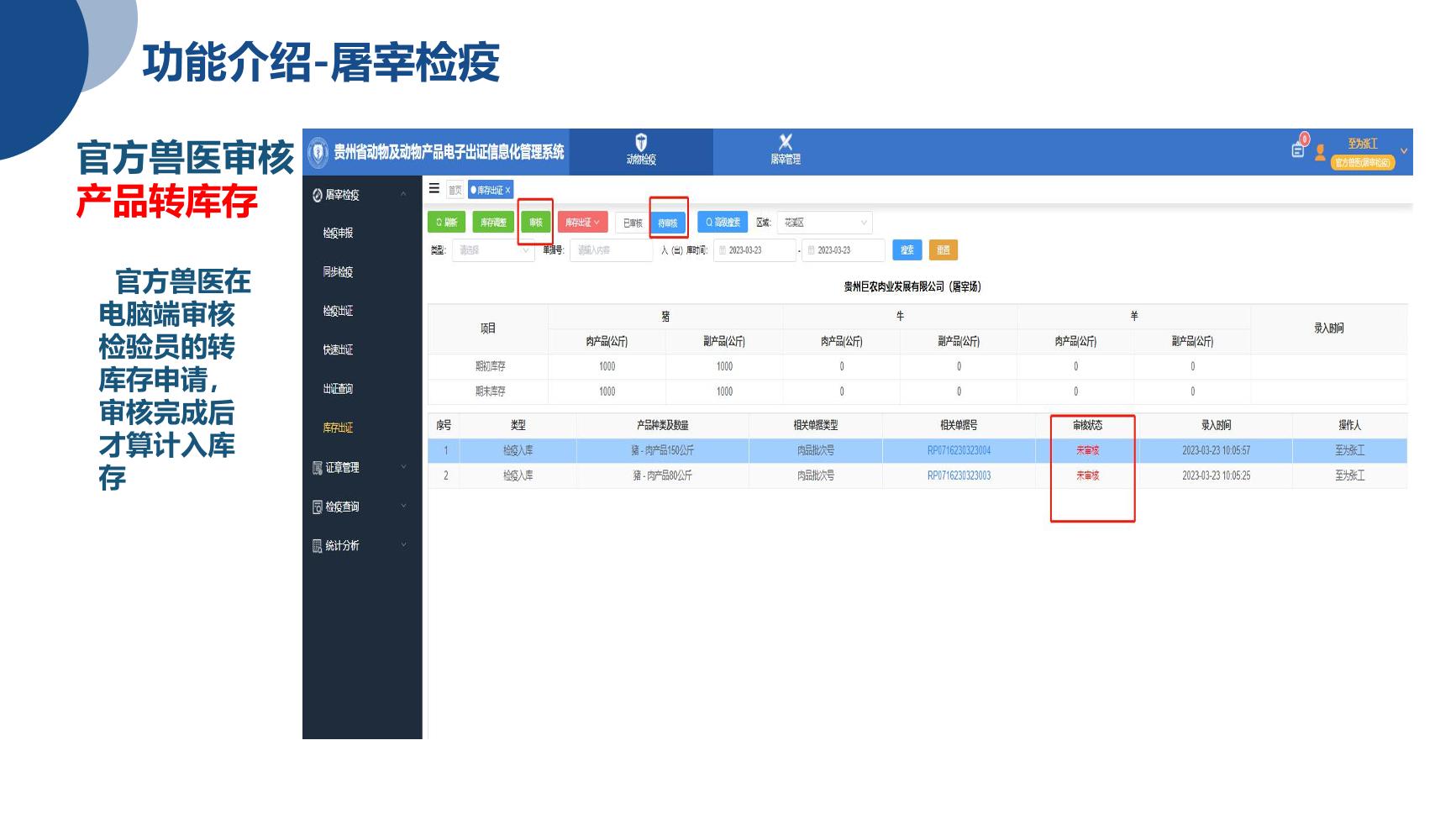The image size is (1456, 819).
Task: Click the hamburger menu collapse icon
Action: (434, 189)
